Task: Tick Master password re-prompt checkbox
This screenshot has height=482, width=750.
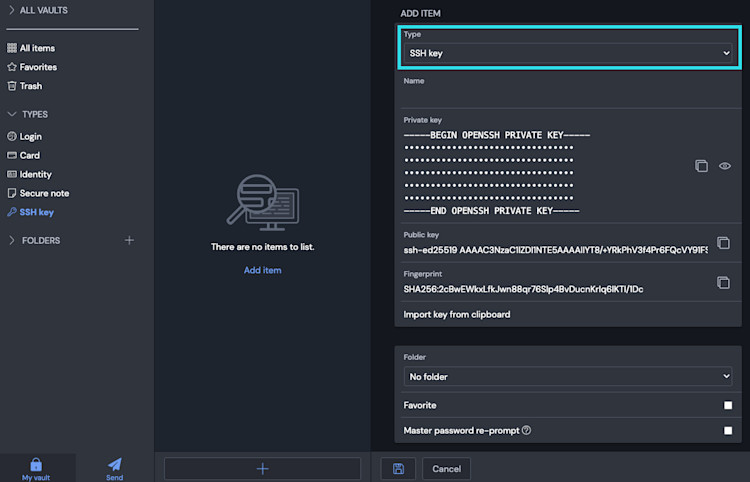Action: click(x=728, y=430)
